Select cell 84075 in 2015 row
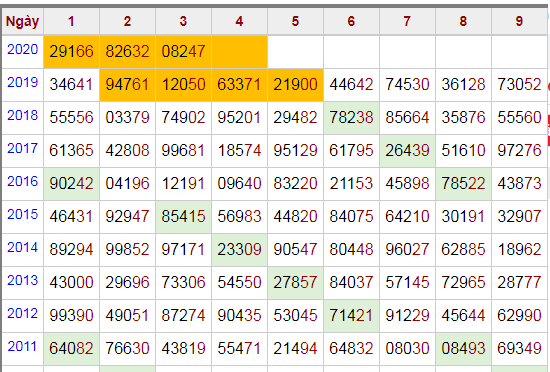The height and width of the screenshot is (372, 550). pyautogui.click(x=351, y=216)
